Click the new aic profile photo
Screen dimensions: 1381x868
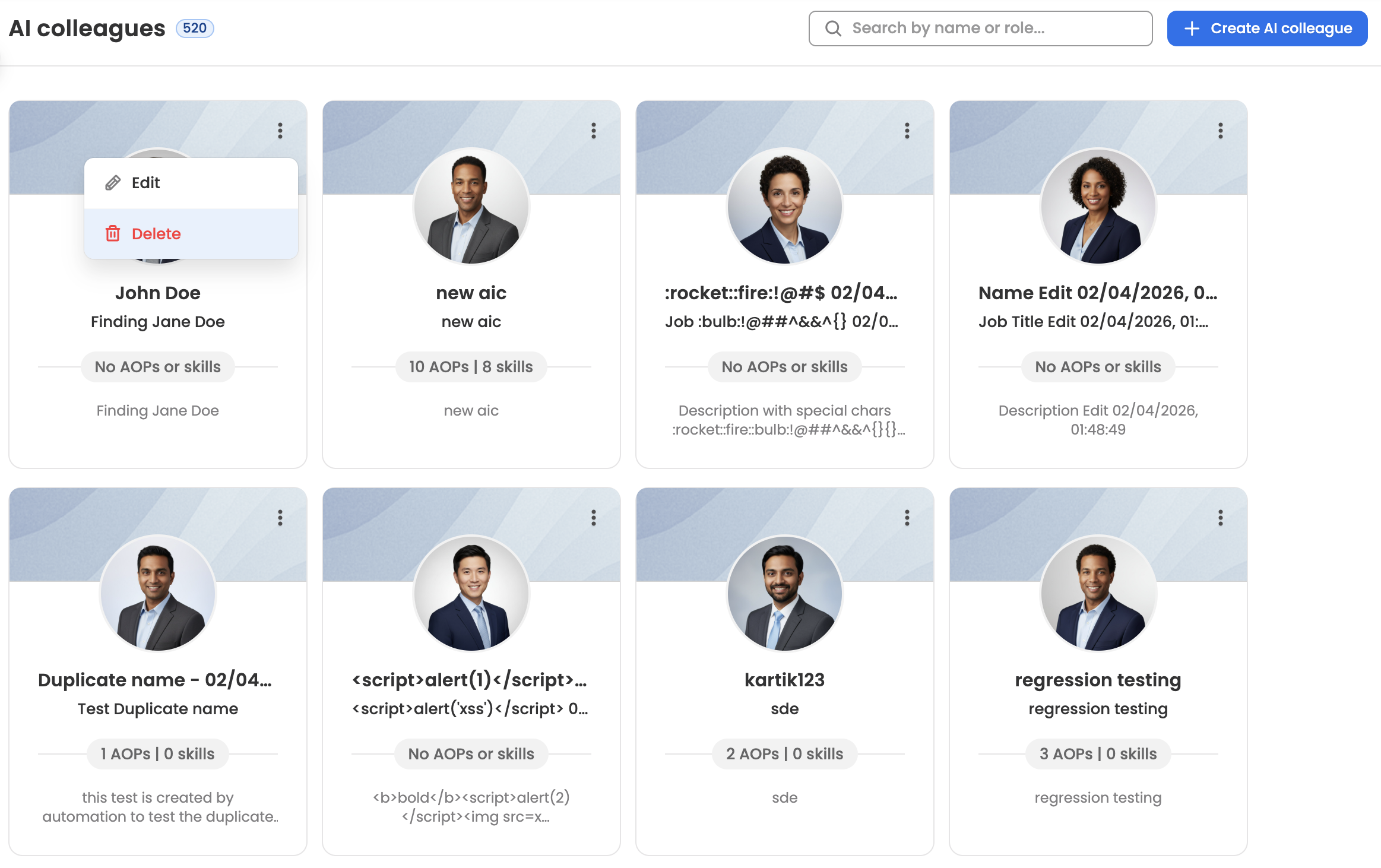(471, 207)
